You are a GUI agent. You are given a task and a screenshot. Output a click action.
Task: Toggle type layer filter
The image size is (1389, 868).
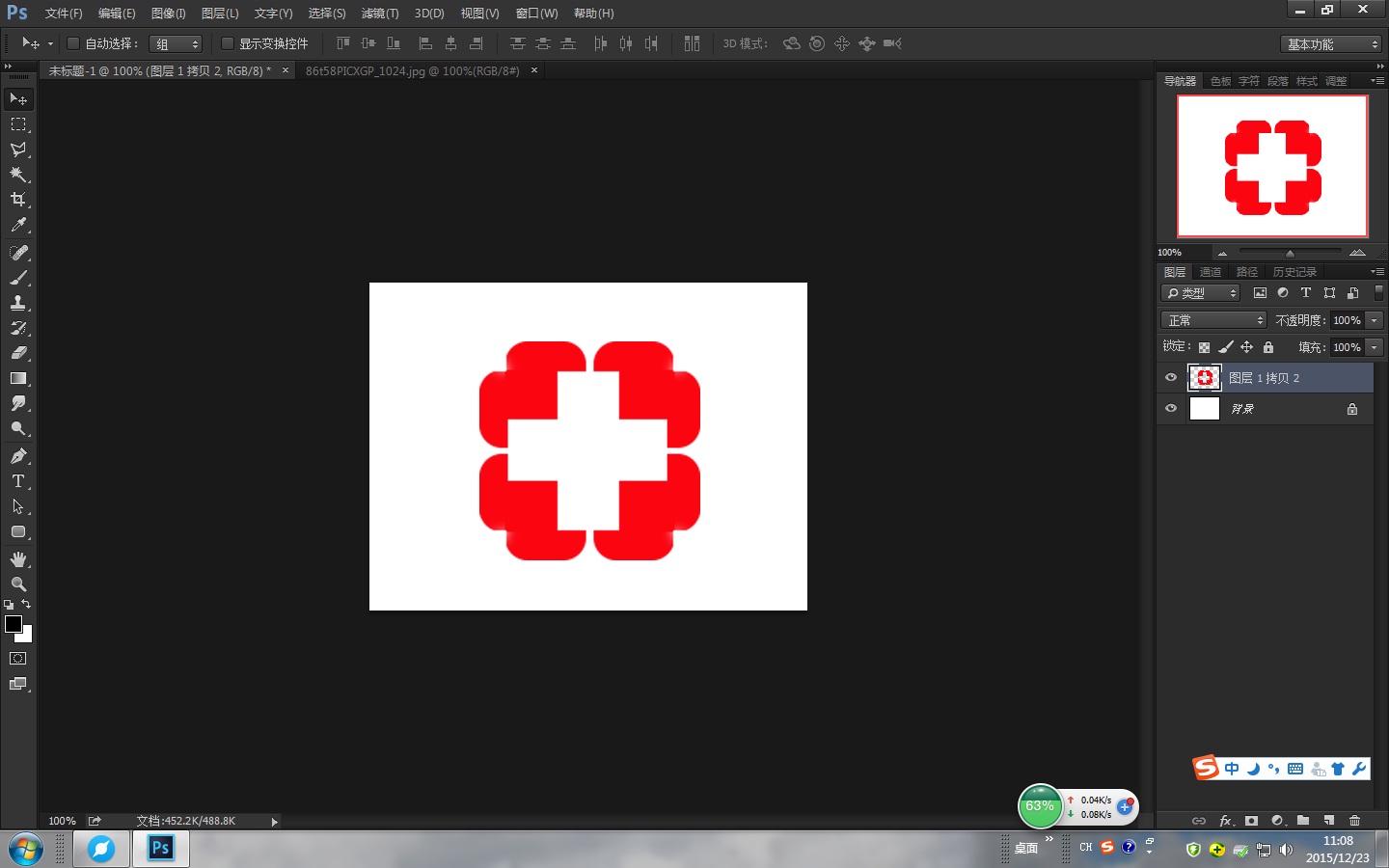point(1306,293)
